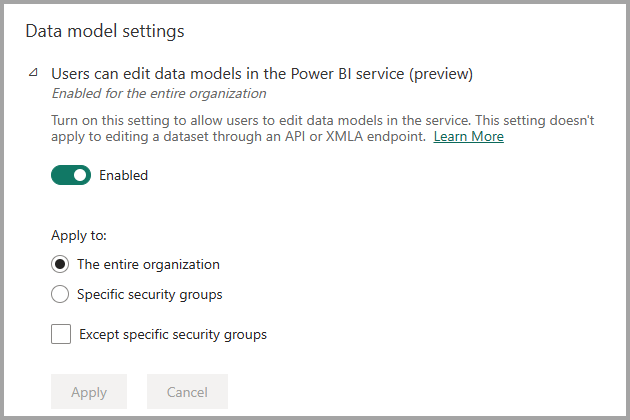
Task: Turn off the Enabled toggle switch
Action: 71,175
